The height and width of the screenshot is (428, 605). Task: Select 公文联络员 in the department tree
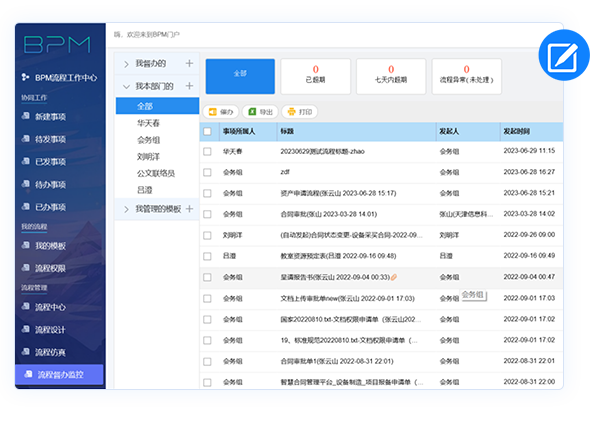click(155, 173)
